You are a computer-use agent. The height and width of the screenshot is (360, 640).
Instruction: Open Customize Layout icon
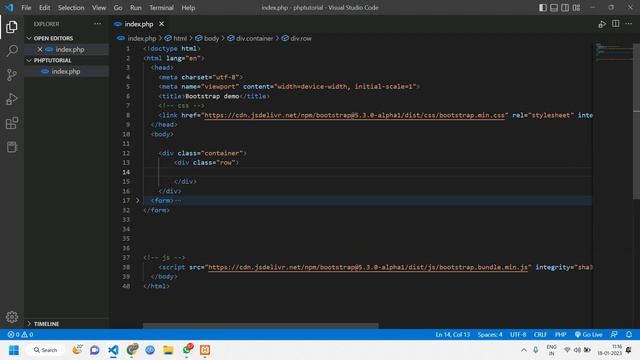pyautogui.click(x=576, y=8)
